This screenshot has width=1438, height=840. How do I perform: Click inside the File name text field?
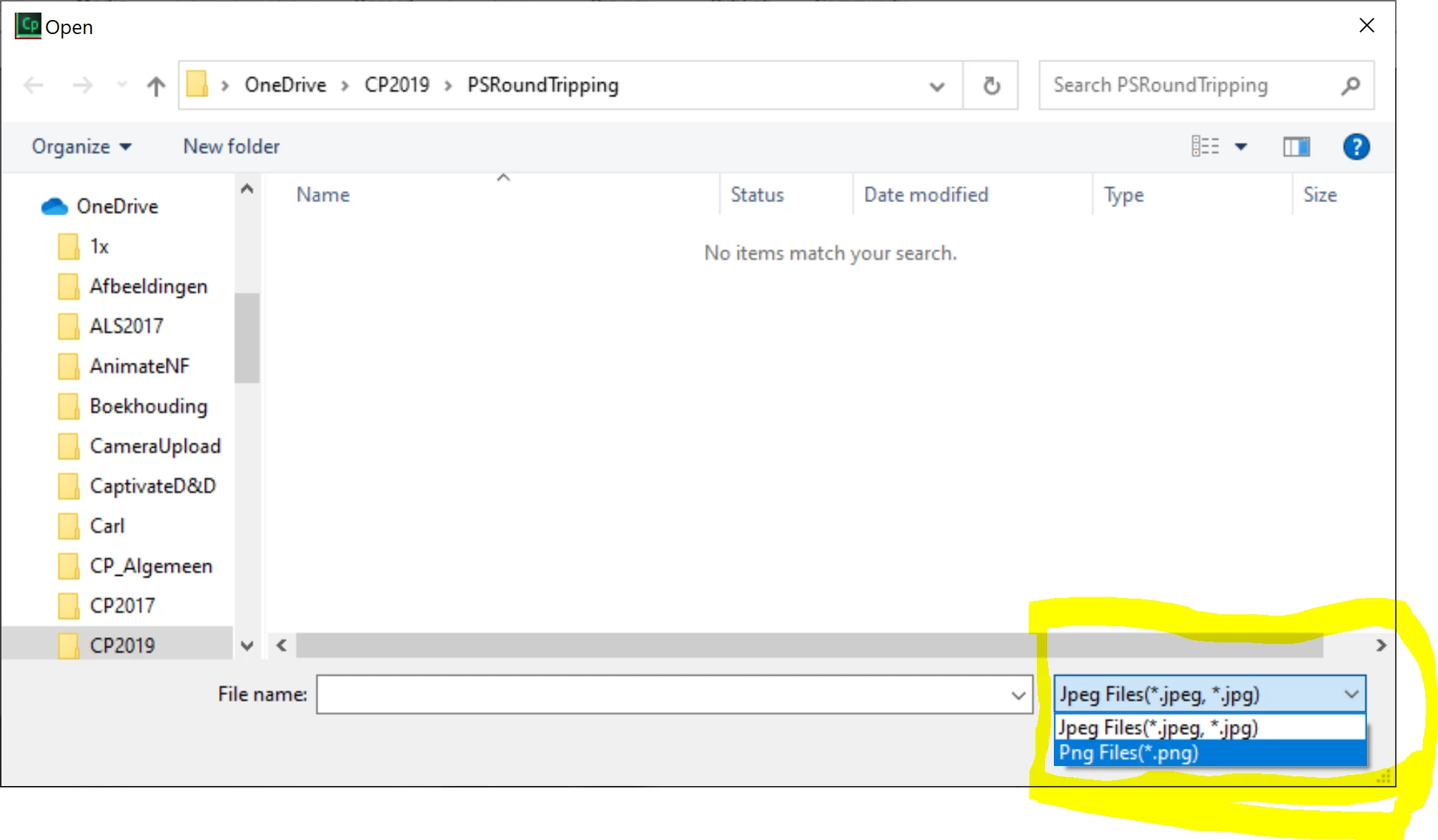[x=662, y=695]
